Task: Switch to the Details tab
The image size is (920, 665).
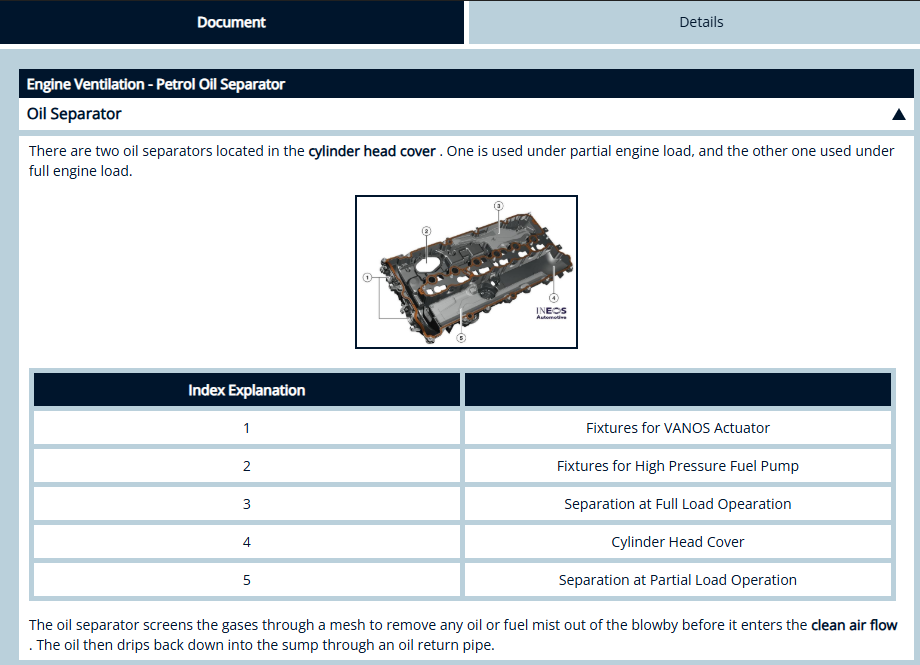Action: (x=700, y=22)
